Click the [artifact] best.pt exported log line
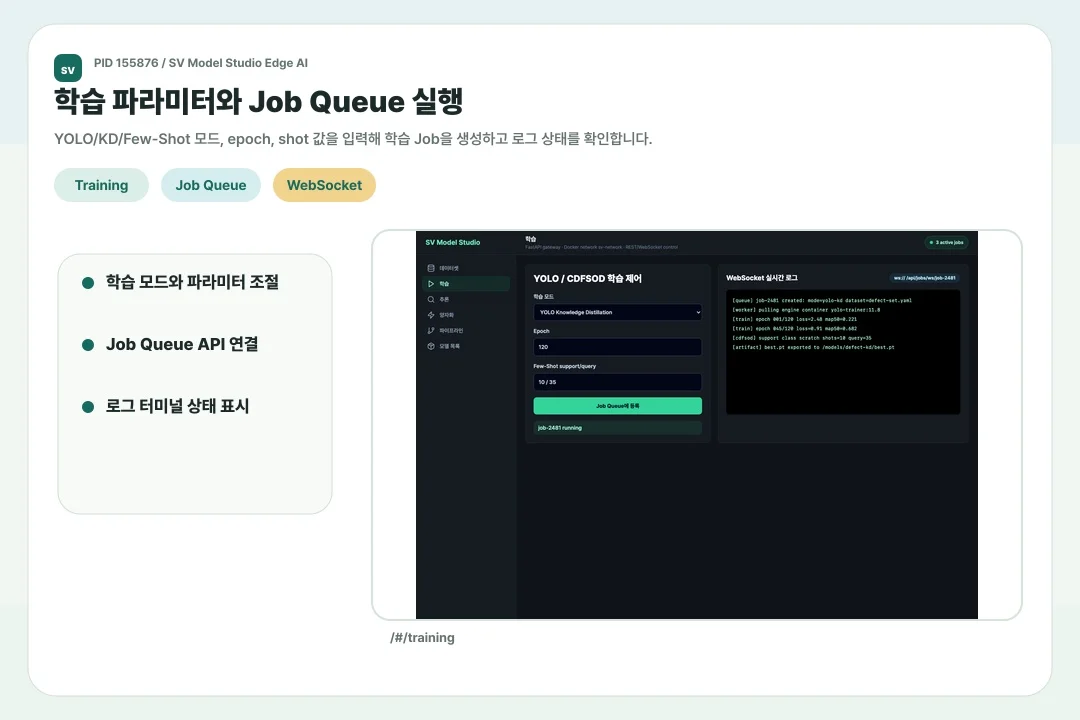 pyautogui.click(x=813, y=347)
